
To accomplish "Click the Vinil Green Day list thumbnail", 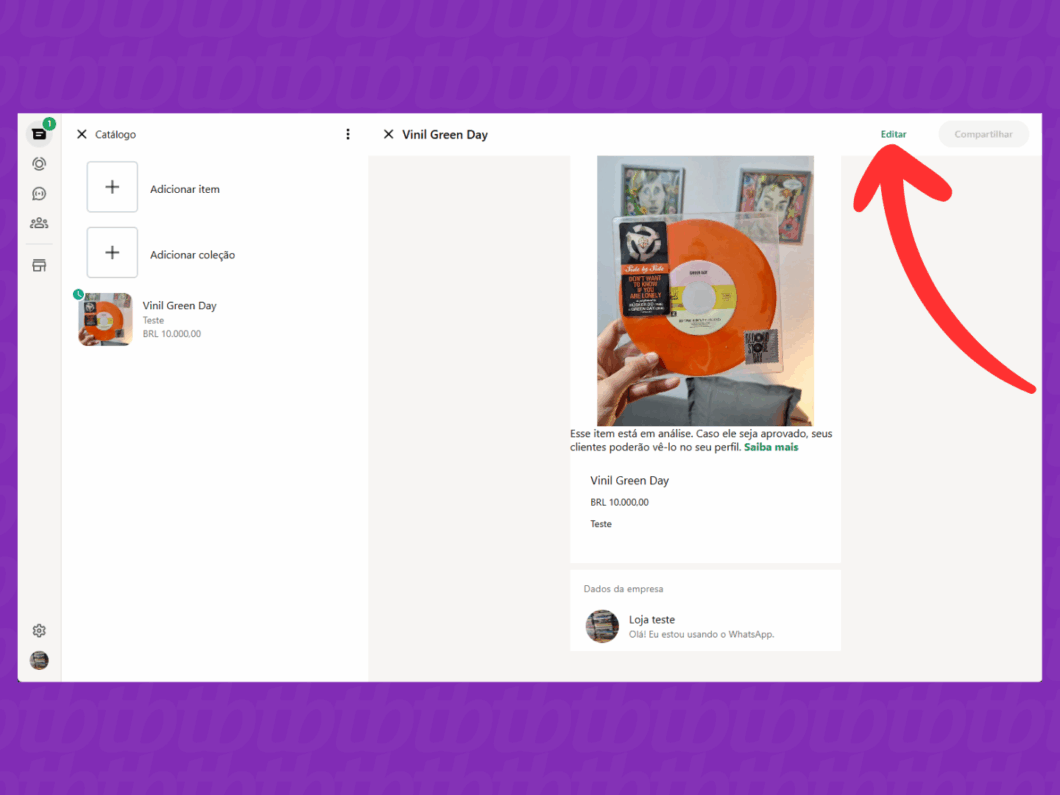I will point(105,319).
